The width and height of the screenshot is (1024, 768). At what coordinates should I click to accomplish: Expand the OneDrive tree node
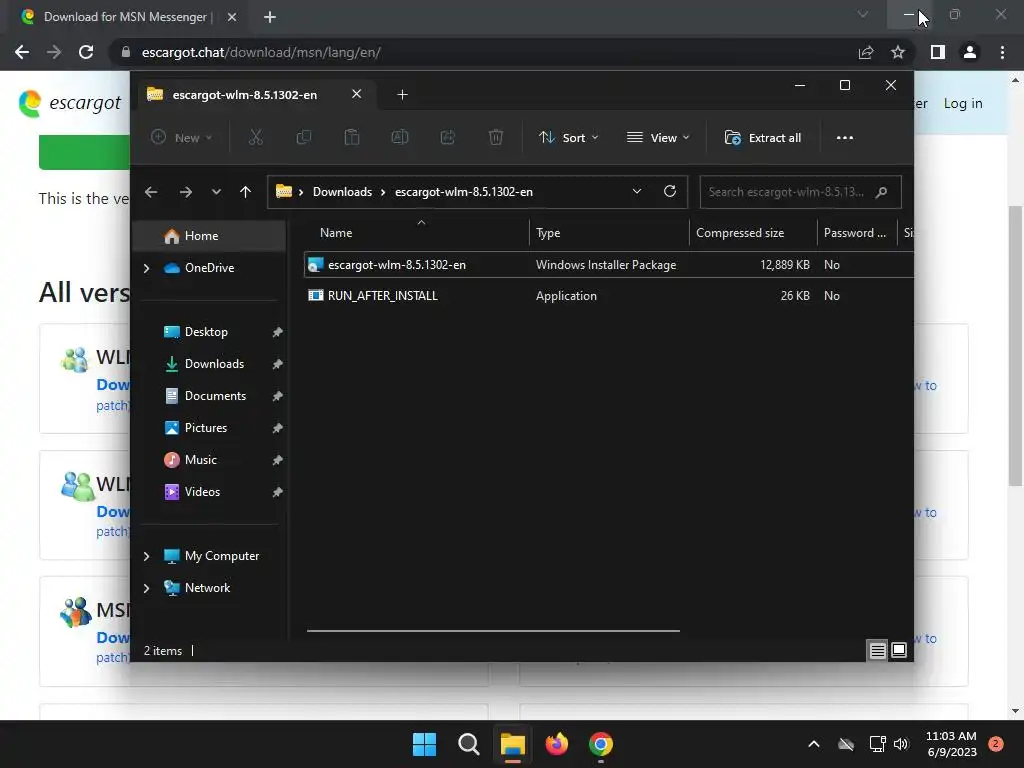click(146, 268)
